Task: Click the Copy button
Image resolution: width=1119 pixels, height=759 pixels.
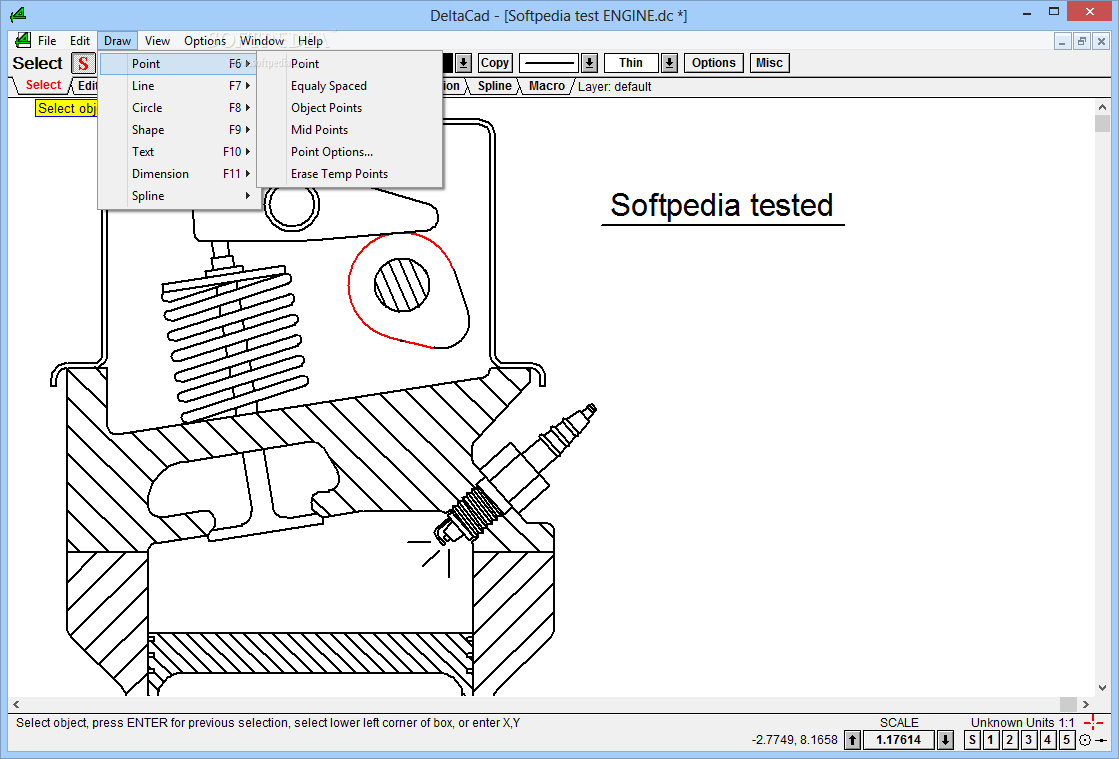Action: 495,63
